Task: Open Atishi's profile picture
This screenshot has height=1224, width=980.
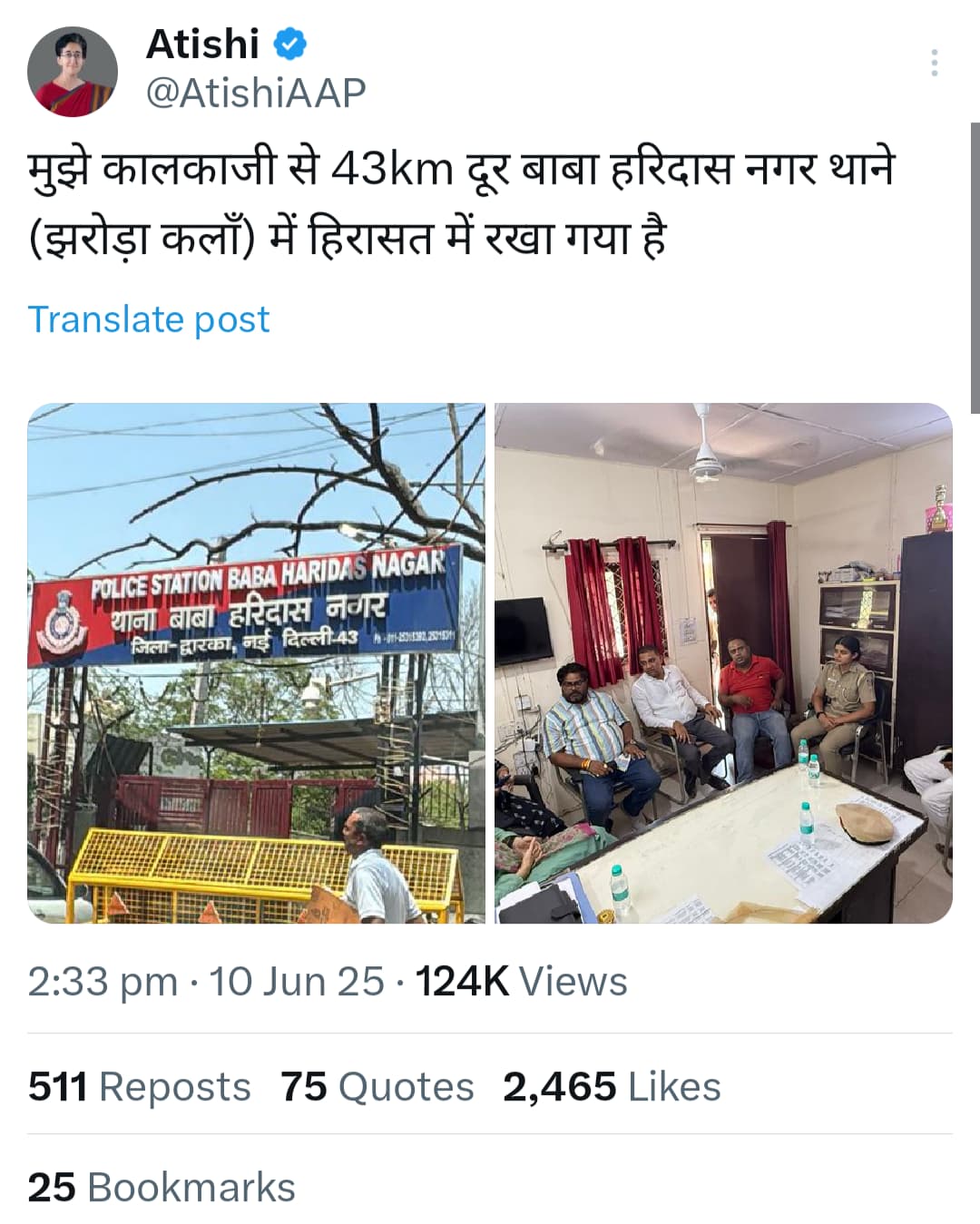Action: (x=73, y=72)
